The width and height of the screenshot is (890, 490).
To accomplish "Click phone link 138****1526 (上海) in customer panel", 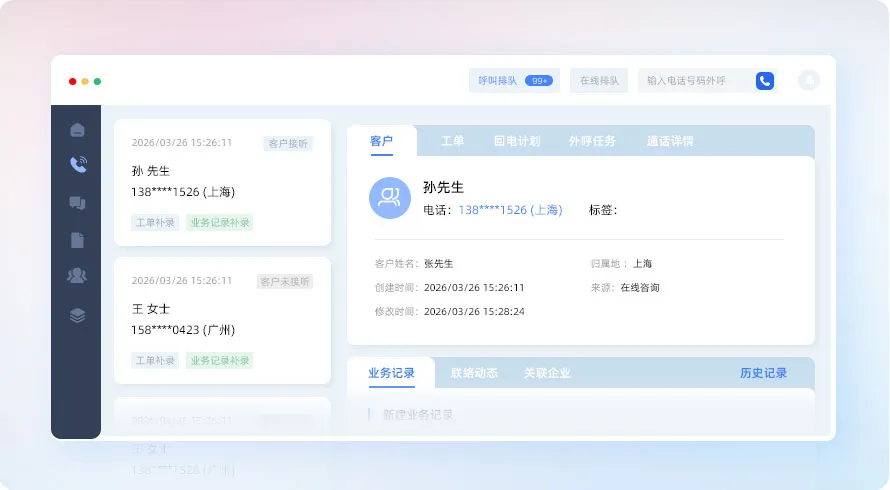I will [510, 210].
